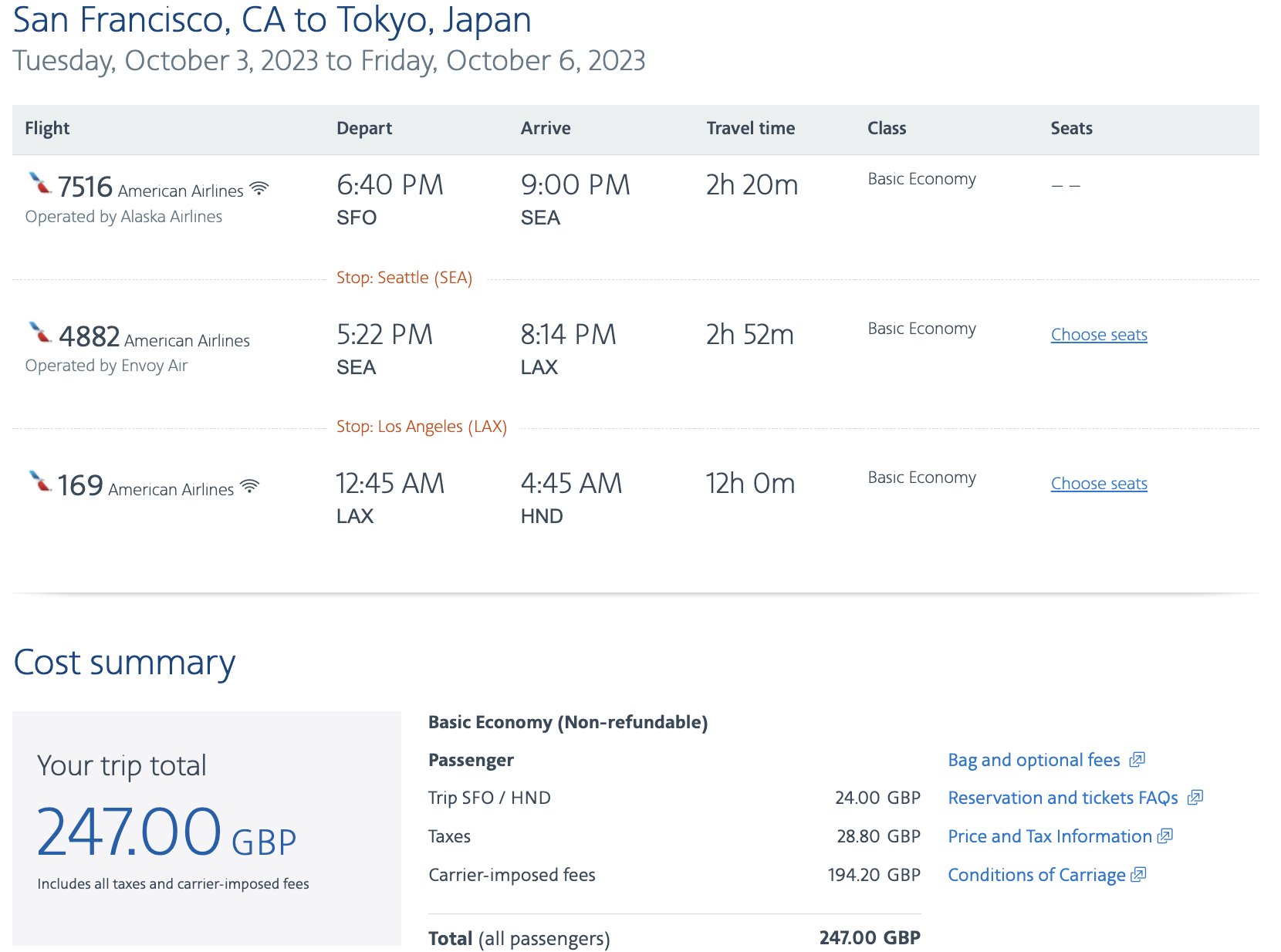Click the 24.00 GBP trip fare value
The width and height of the screenshot is (1281, 952).
pos(877,798)
